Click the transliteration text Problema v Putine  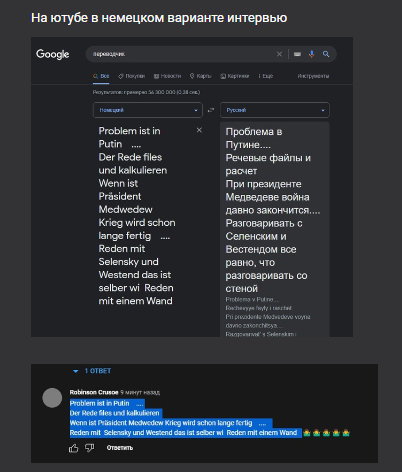252,299
